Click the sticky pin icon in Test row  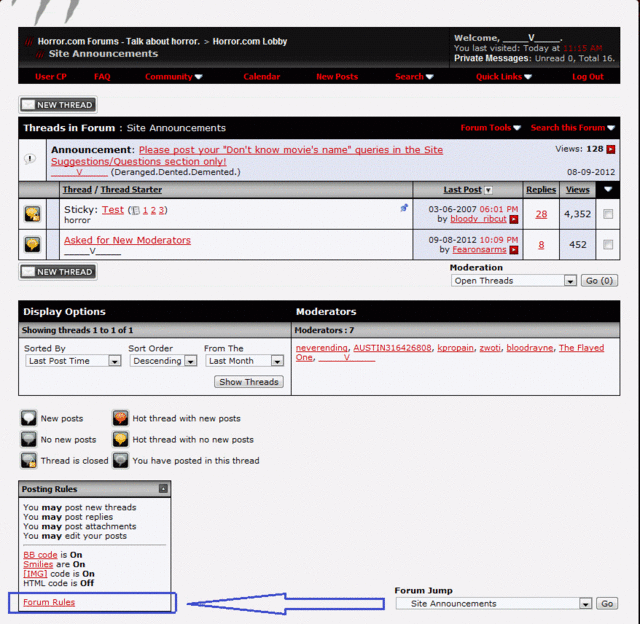click(404, 208)
